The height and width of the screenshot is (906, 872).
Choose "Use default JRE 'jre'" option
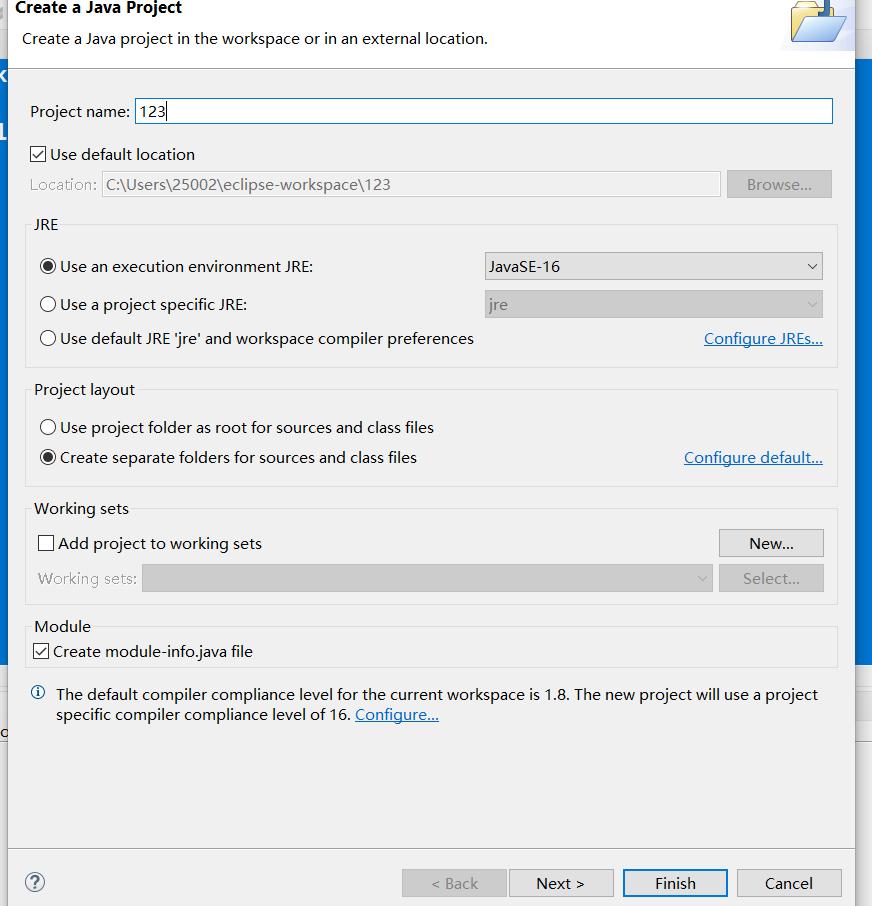click(47, 338)
